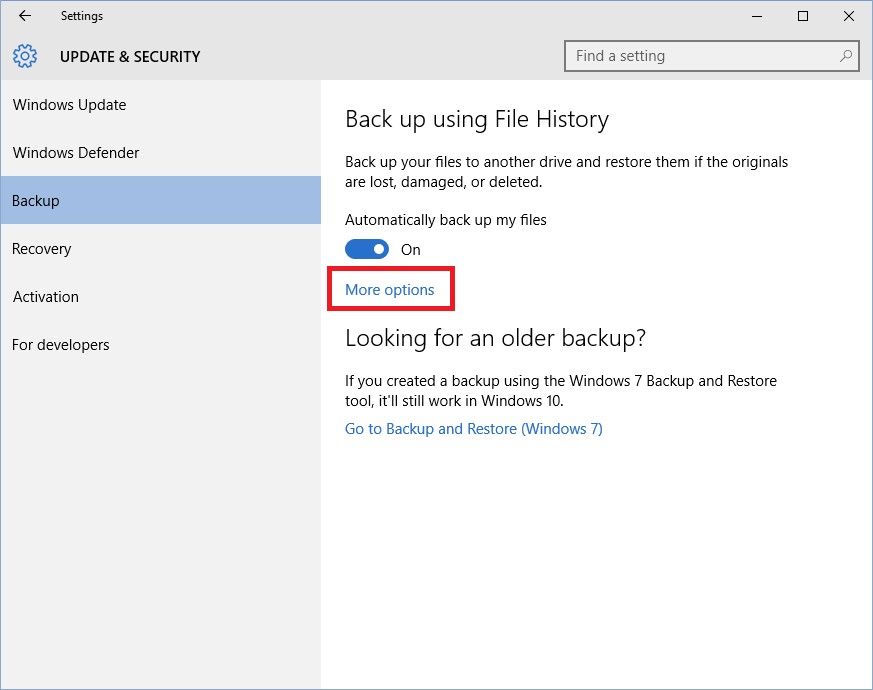Click the Automatically back up my files label
873x690 pixels.
445,220
